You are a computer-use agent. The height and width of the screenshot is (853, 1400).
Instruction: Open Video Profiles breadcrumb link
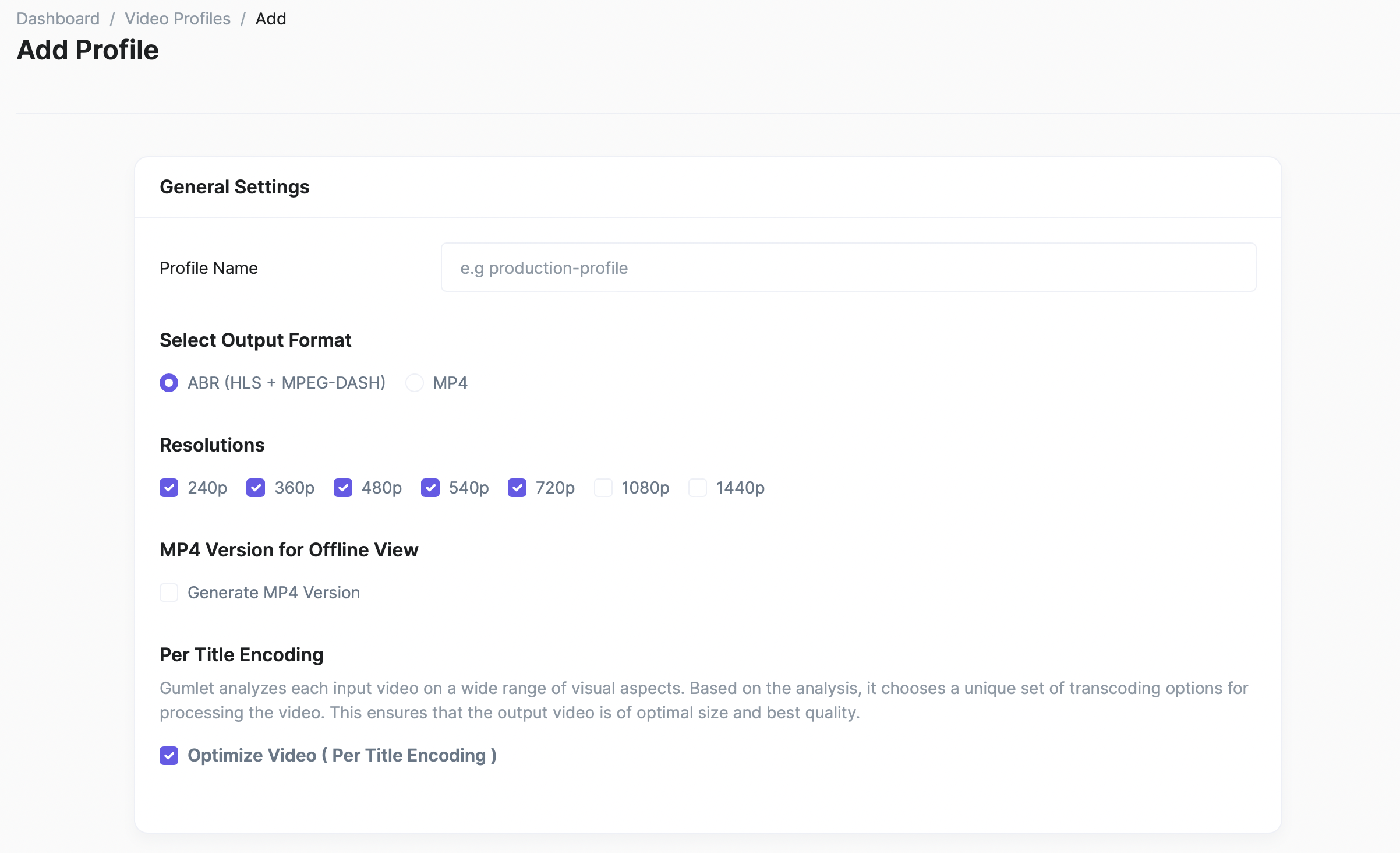tap(178, 19)
